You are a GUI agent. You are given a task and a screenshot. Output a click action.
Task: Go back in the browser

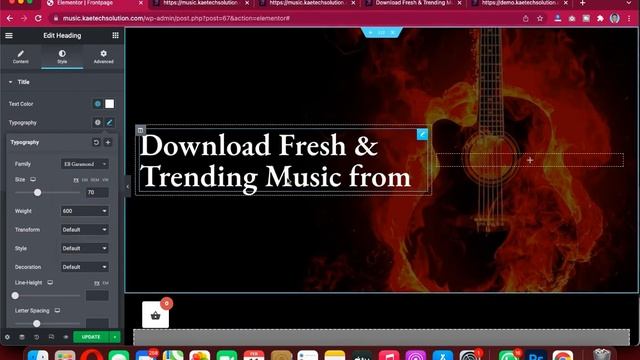tap(10, 18)
